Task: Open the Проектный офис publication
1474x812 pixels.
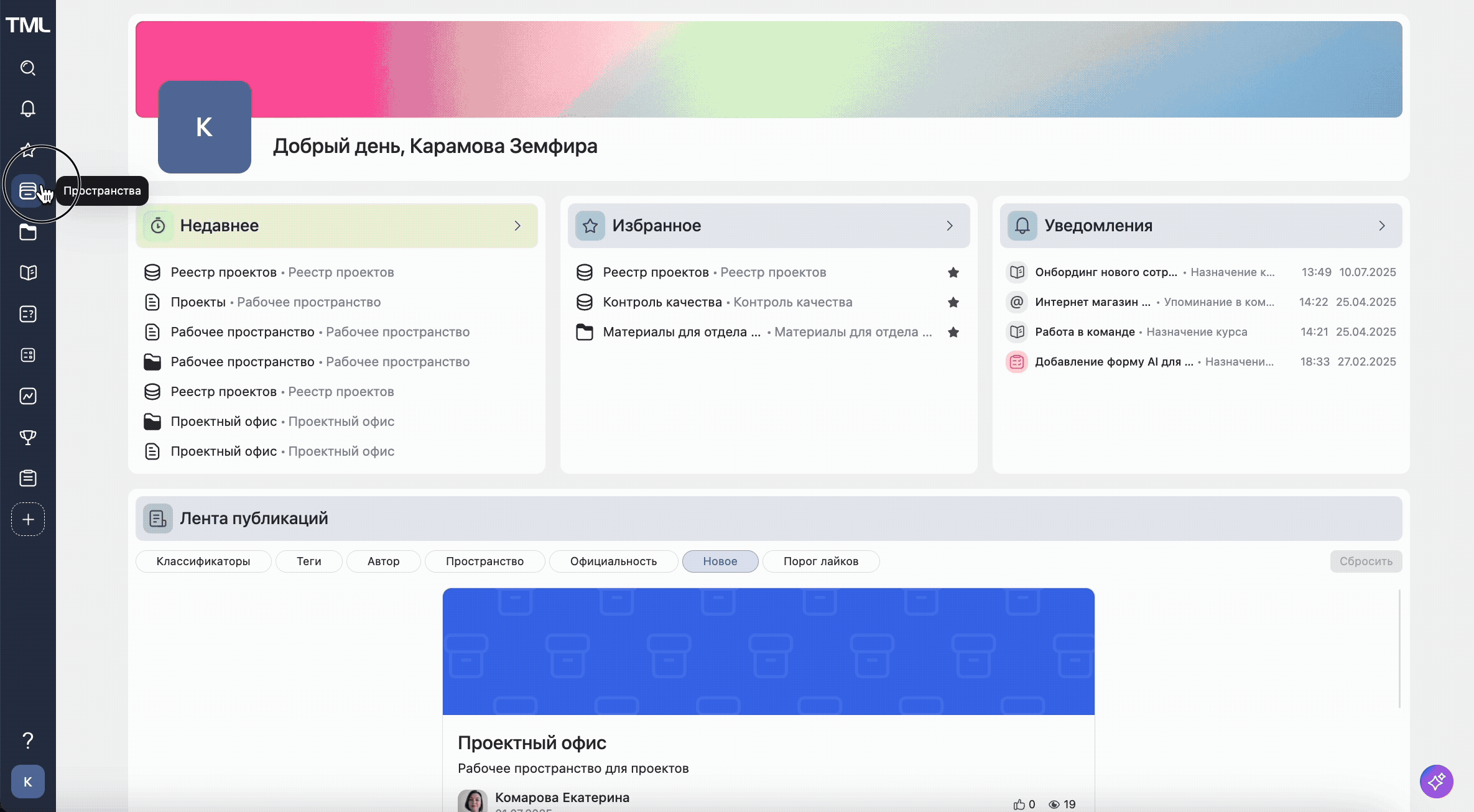Action: point(532,742)
